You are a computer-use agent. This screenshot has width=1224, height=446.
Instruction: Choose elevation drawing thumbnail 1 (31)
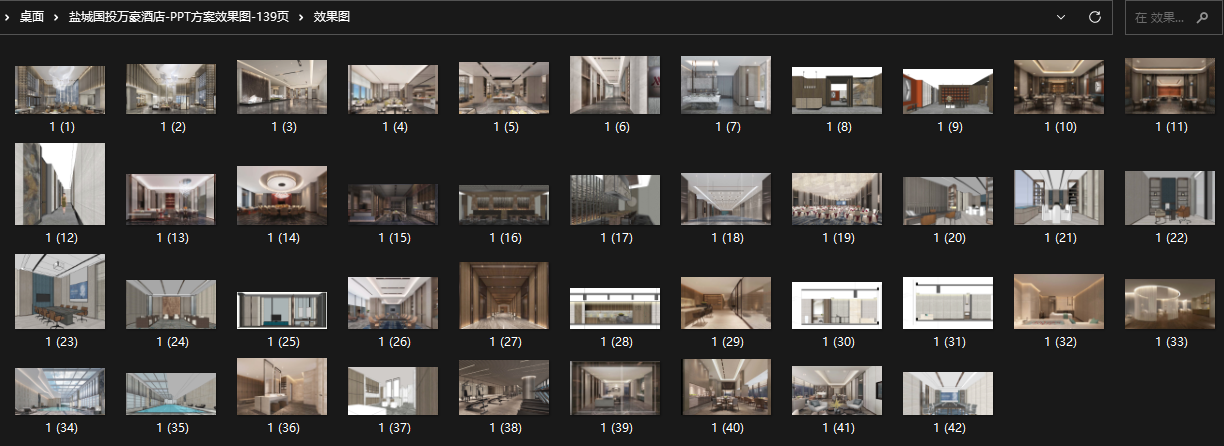click(948, 303)
